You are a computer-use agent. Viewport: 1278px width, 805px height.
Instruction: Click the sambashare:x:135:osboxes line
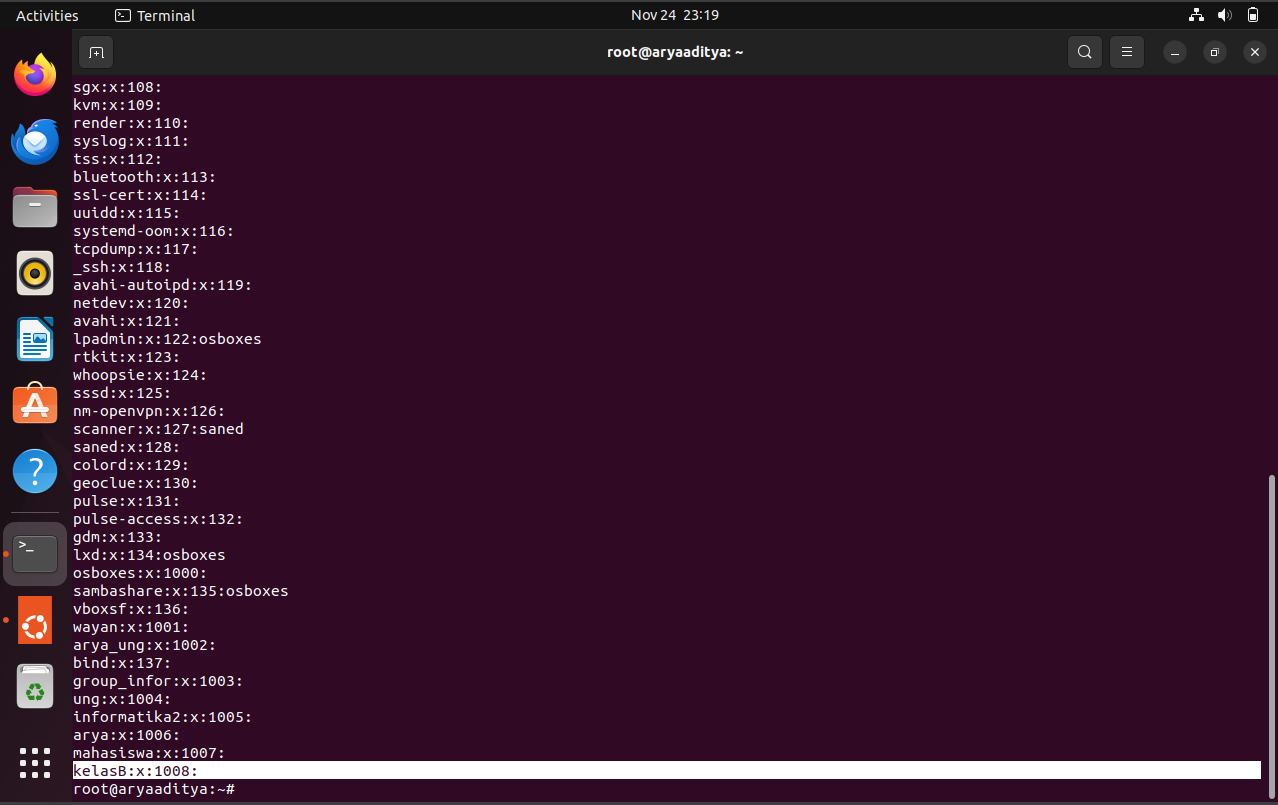(x=181, y=591)
